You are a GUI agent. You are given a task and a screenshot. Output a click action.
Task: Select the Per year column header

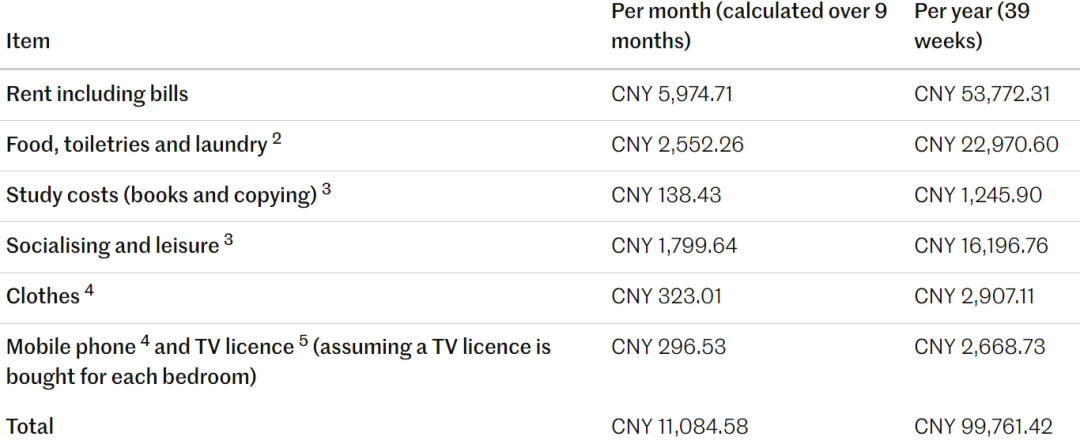click(x=972, y=26)
